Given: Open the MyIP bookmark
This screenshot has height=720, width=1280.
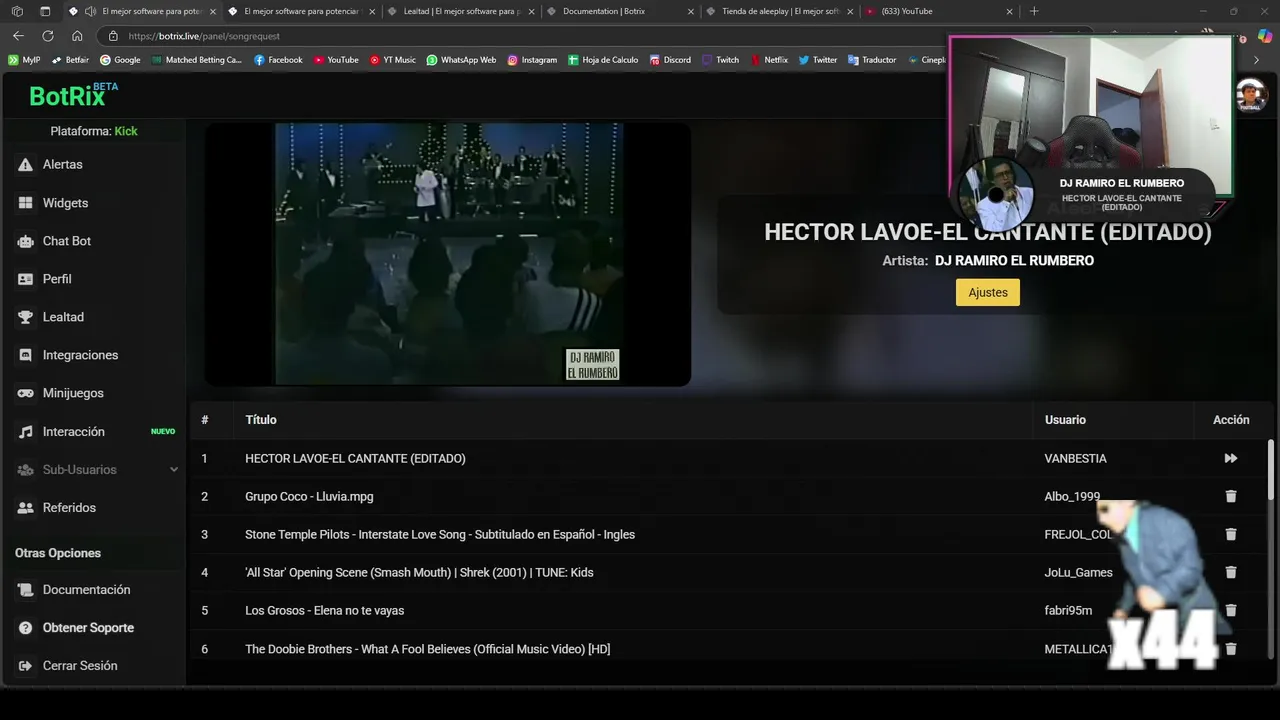Looking at the screenshot, I should tap(24, 60).
